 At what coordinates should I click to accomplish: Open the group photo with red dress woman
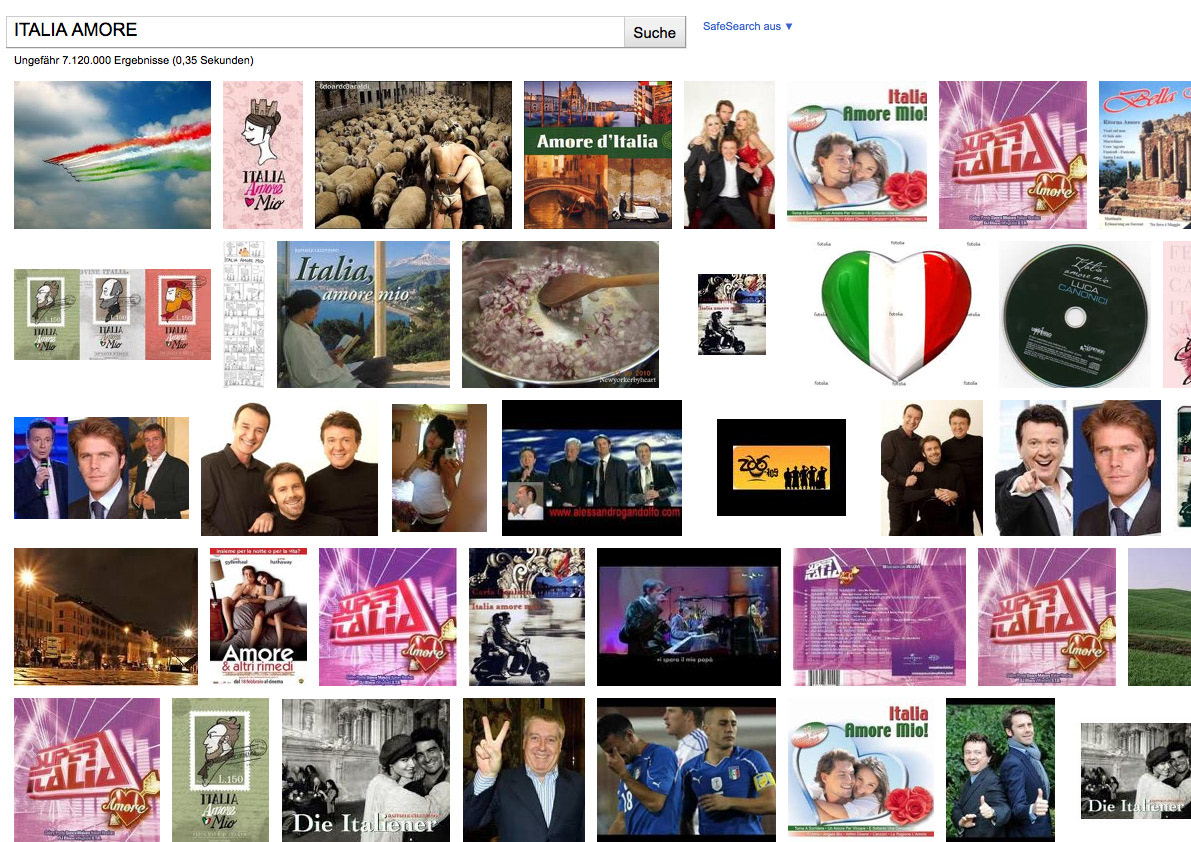click(x=729, y=155)
